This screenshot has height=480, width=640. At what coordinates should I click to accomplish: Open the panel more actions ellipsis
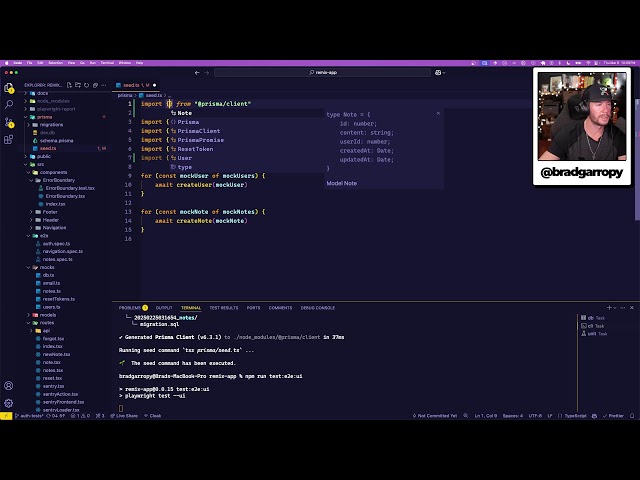tap(623, 308)
